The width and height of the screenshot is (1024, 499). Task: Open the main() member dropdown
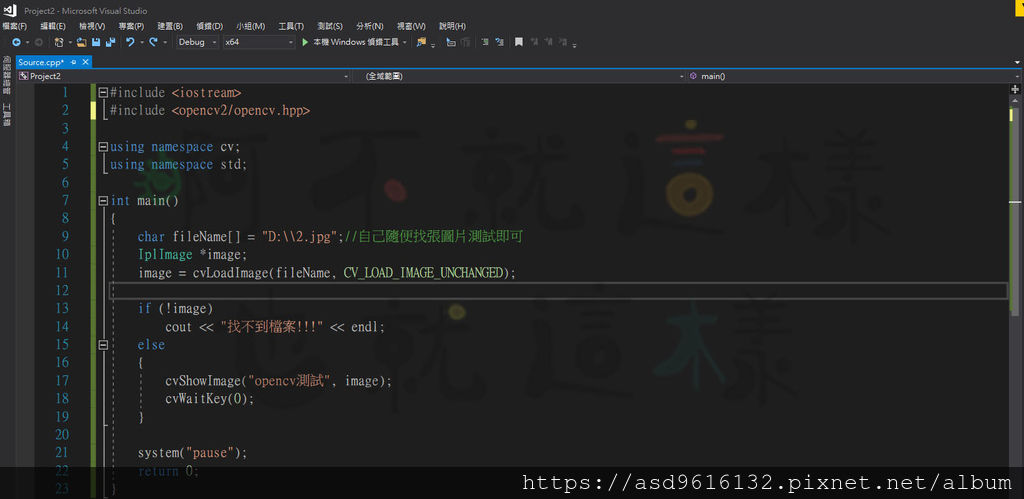852,76
